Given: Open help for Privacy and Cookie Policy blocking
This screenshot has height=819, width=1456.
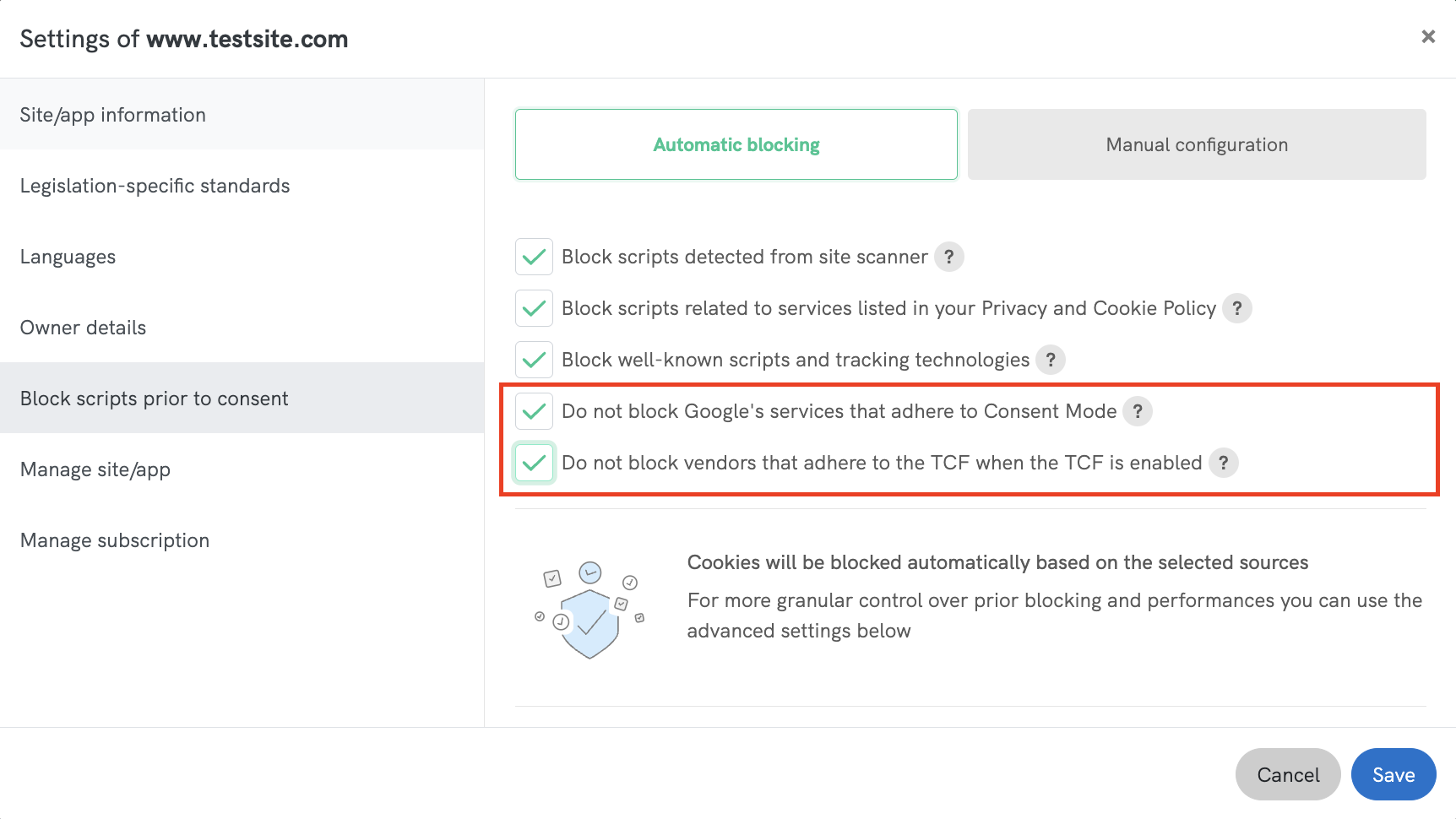Looking at the screenshot, I should [x=1237, y=308].
